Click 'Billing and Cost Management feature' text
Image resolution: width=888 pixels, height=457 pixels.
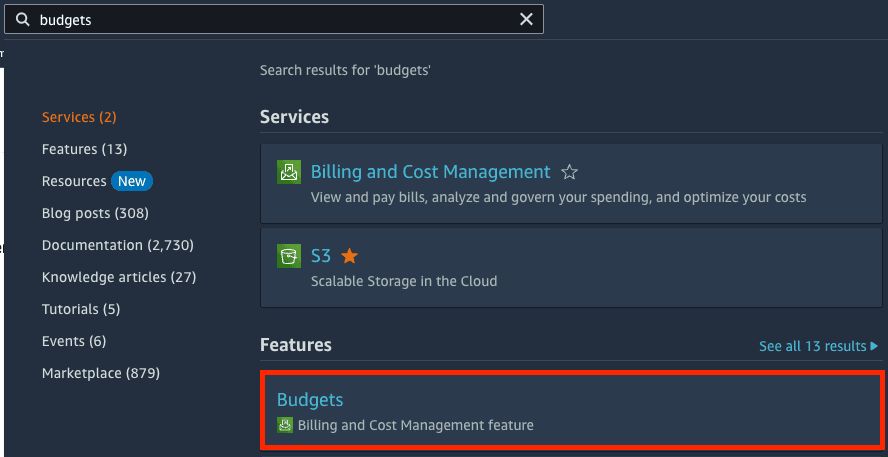coord(416,425)
